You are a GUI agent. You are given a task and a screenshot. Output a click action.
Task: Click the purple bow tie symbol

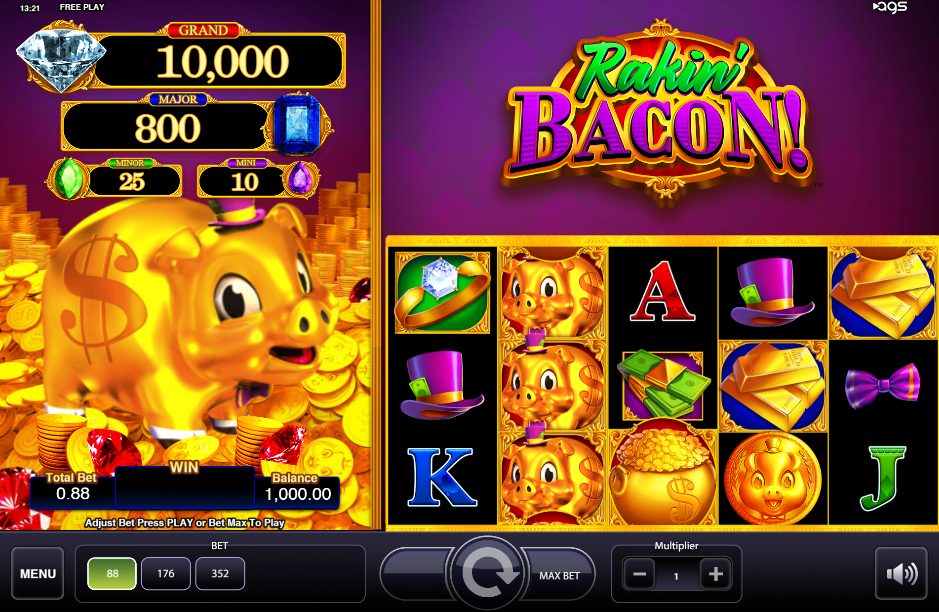pyautogui.click(x=882, y=385)
